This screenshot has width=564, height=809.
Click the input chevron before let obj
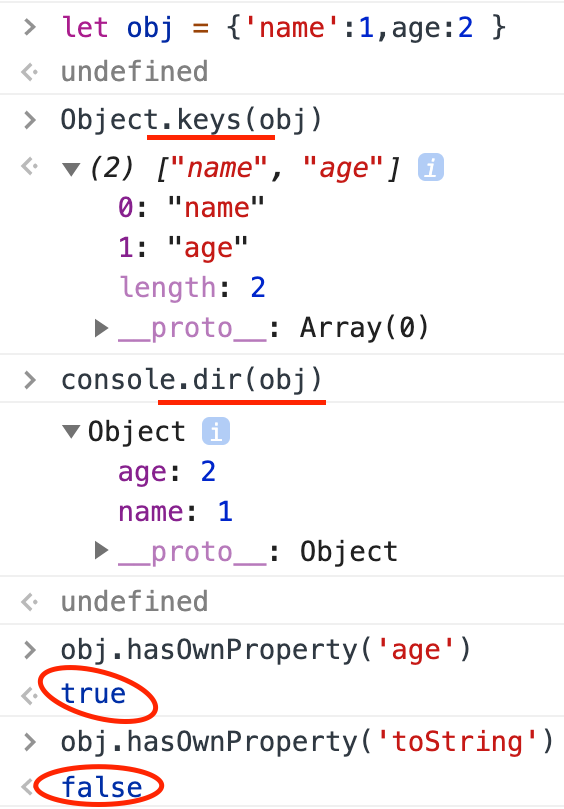click(x=30, y=27)
